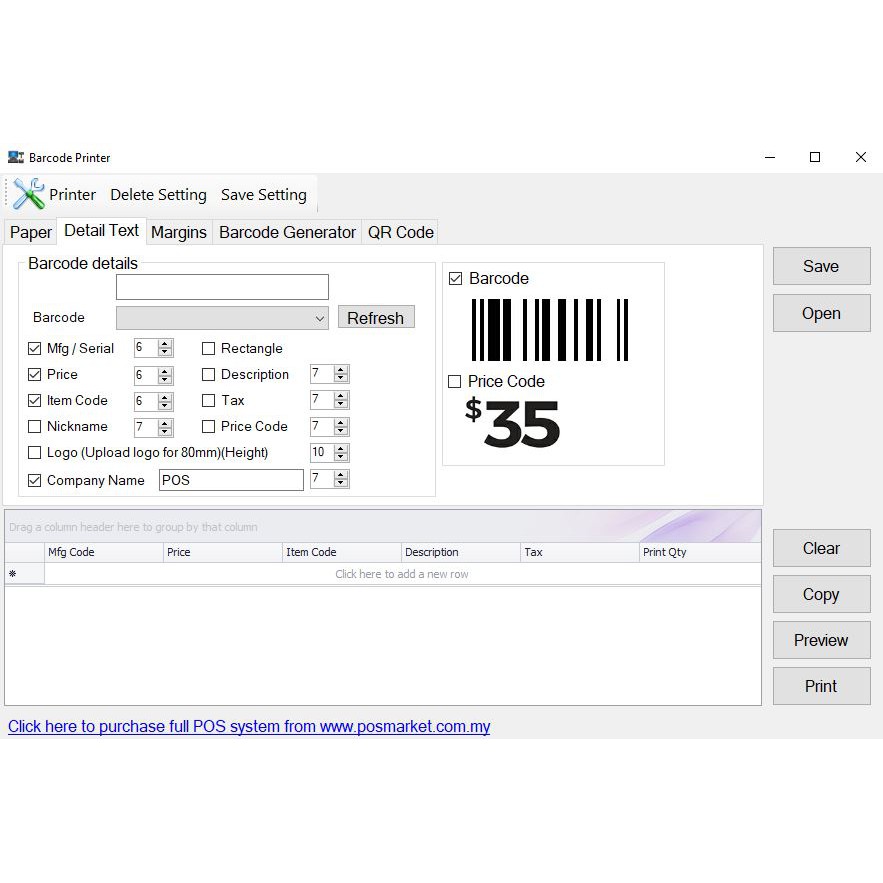883x883 pixels.
Task: Decrease the Description font size spinner
Action: point(341,379)
